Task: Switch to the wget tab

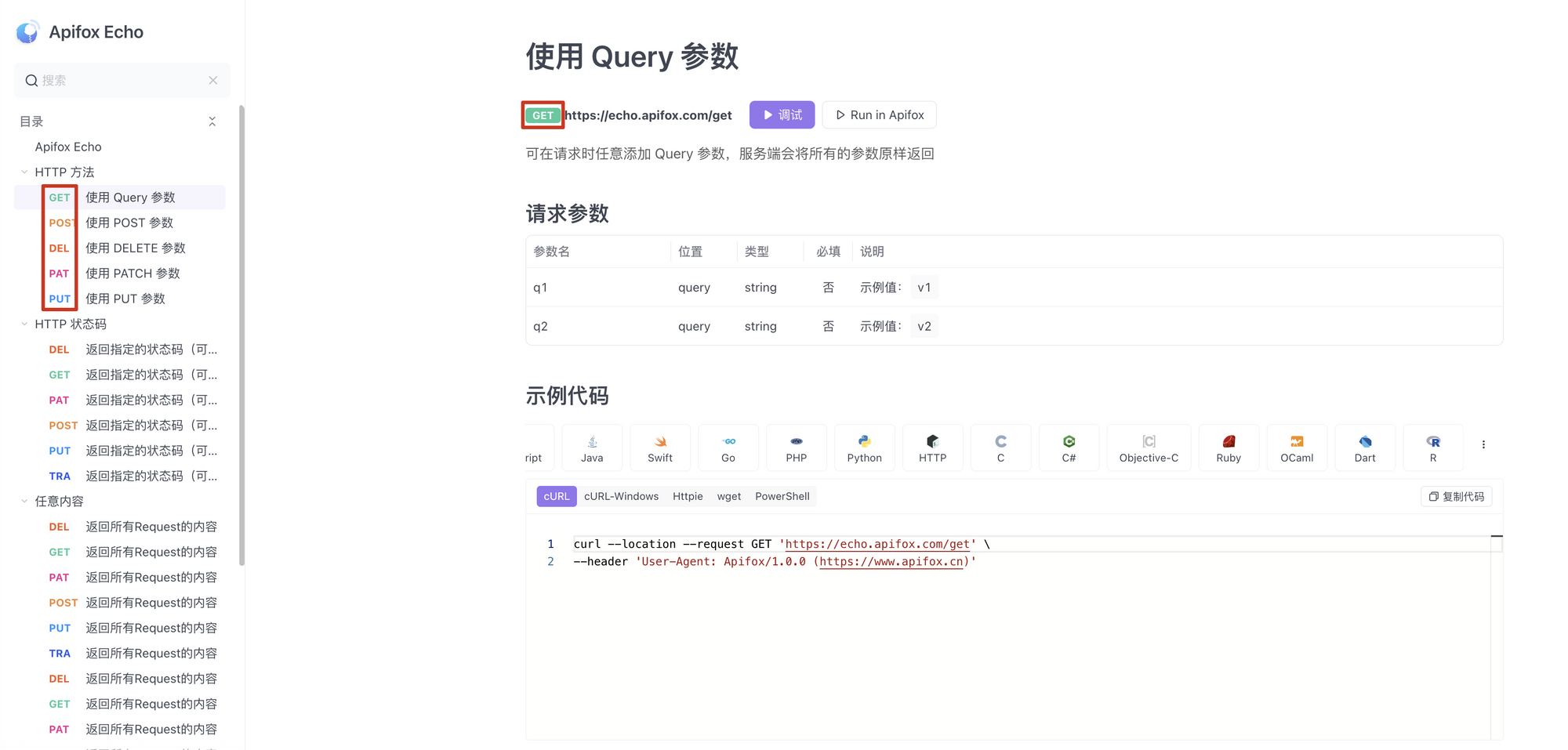Action: 729,496
